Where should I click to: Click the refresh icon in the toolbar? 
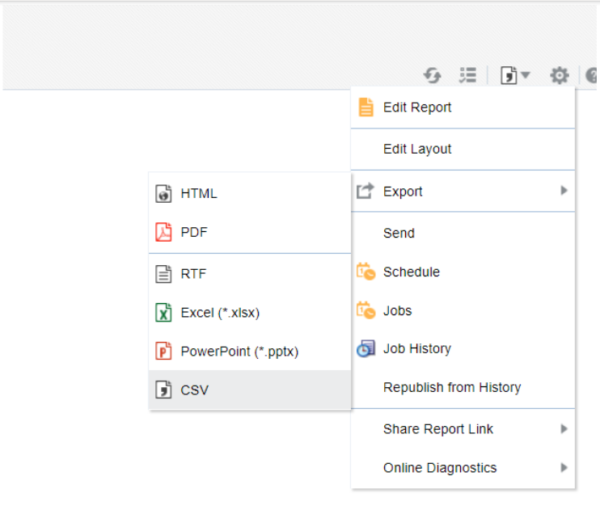(432, 75)
